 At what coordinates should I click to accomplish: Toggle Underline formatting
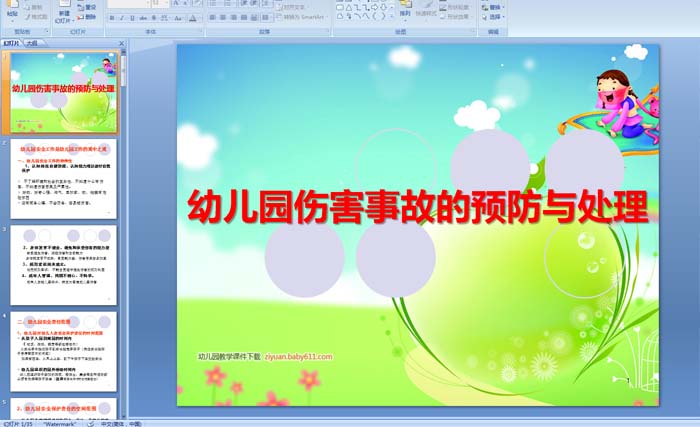tap(132, 18)
